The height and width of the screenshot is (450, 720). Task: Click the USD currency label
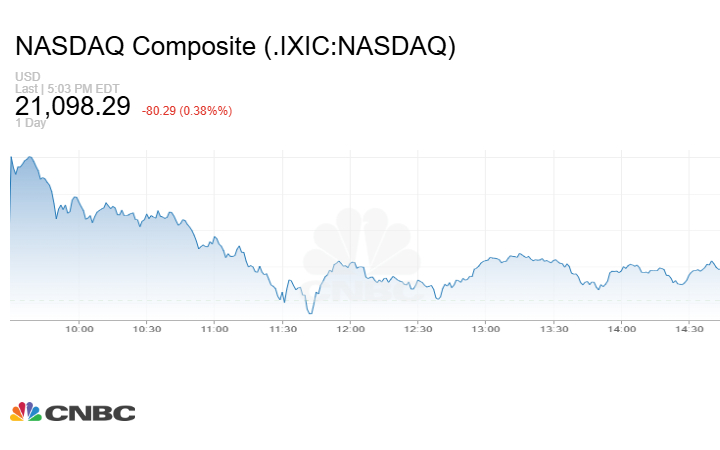point(27,77)
